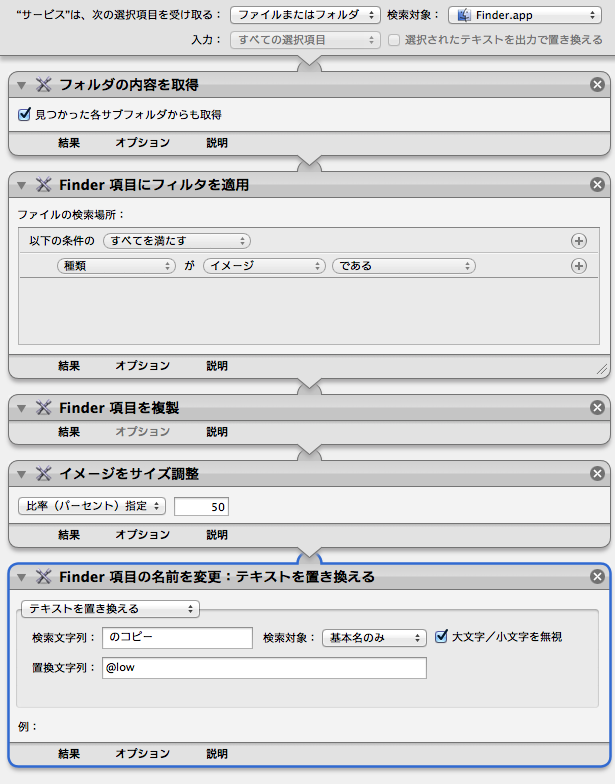
Task: Show 説明 of フォルダの内容を取得 action
Action: 217,143
